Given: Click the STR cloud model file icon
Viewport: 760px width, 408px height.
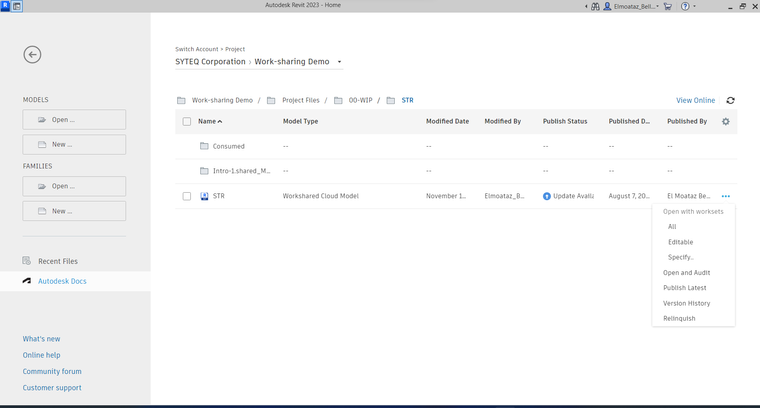Looking at the screenshot, I should (204, 196).
